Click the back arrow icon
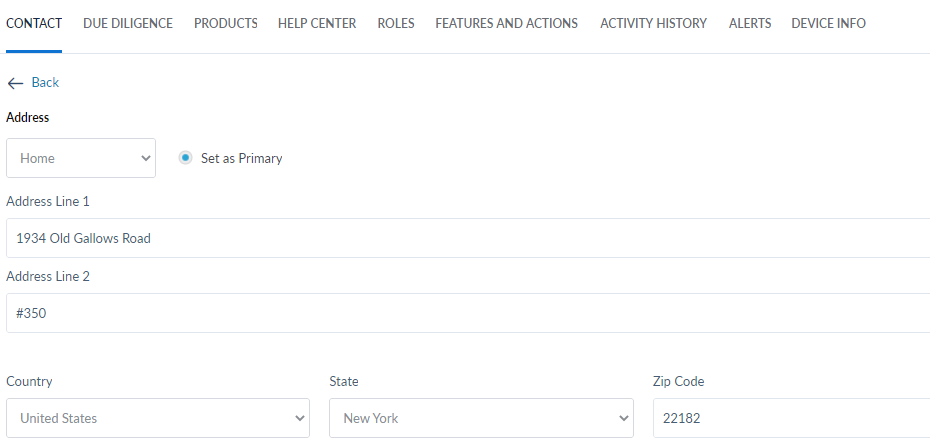Screen dimensions: 930x444 15,83
